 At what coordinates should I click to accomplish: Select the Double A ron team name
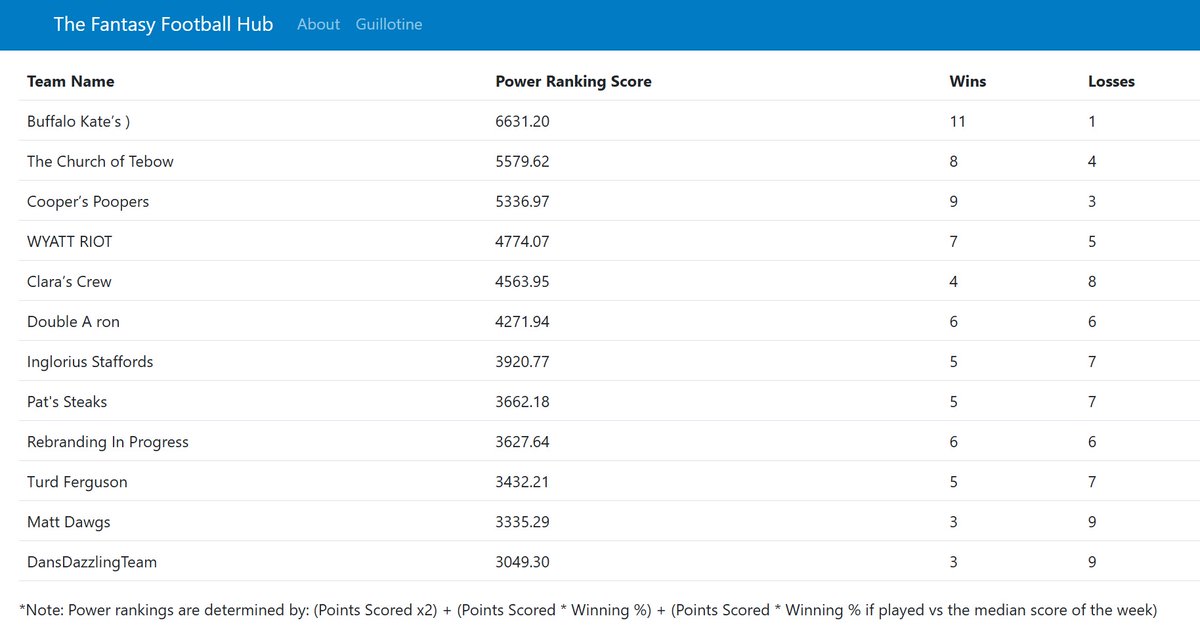pyautogui.click(x=73, y=321)
